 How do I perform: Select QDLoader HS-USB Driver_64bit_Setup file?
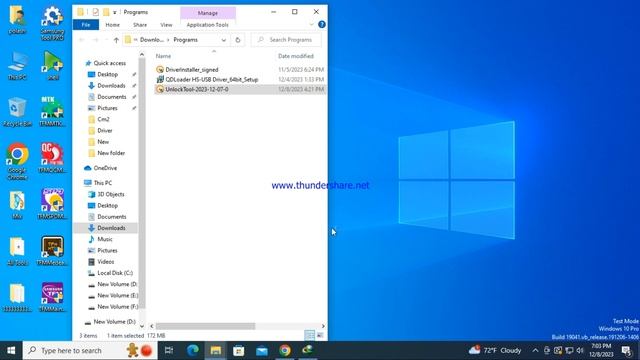pos(211,79)
